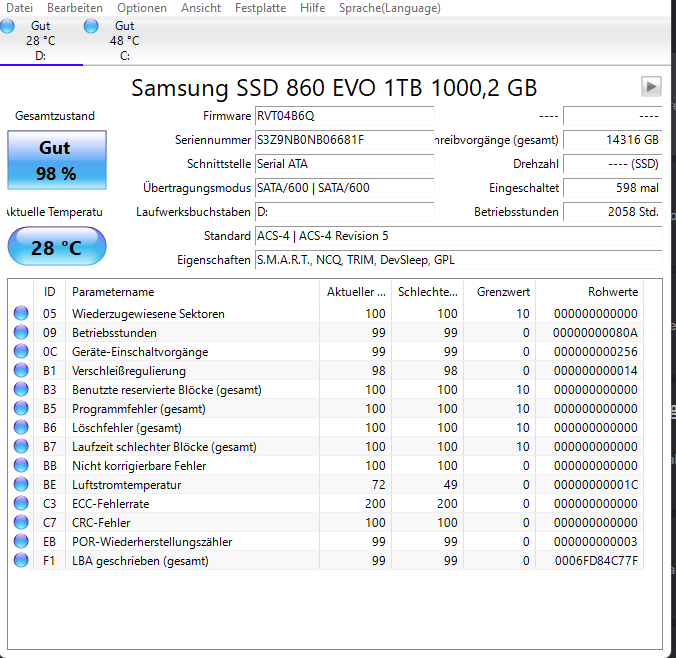
Task: Select the Programmfehler (gesamt) parameter name
Action: click(139, 409)
